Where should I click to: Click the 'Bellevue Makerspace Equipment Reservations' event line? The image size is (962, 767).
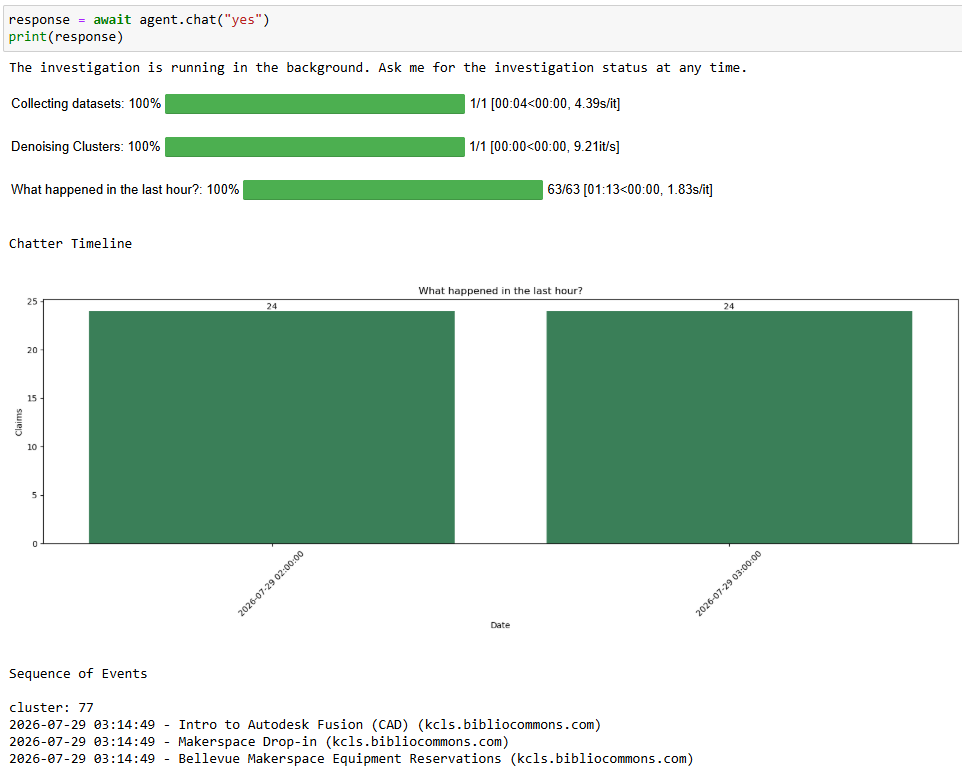pos(351,758)
